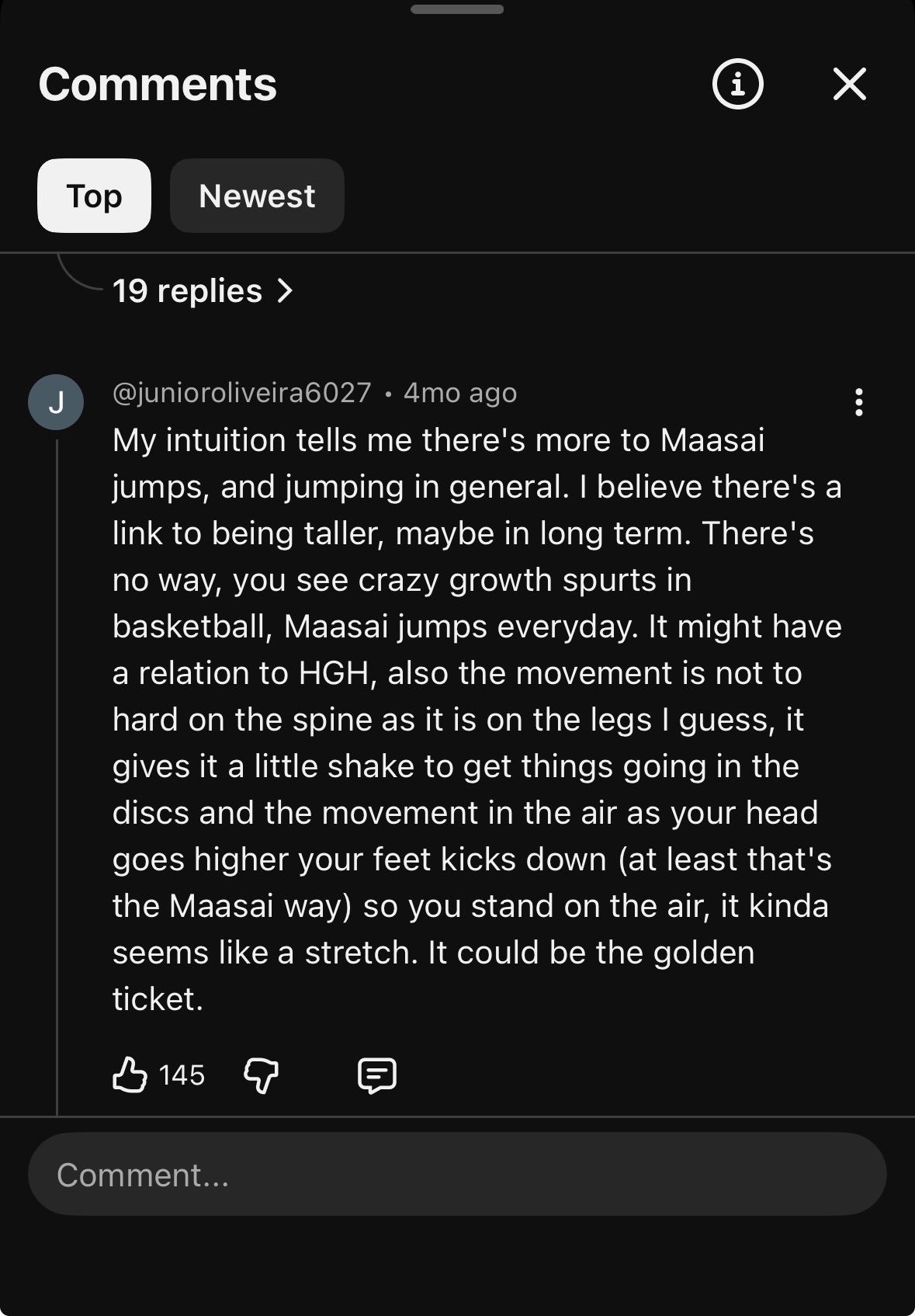Tap the curved reply connector line
Screen dimensions: 915x1316
[79, 272]
